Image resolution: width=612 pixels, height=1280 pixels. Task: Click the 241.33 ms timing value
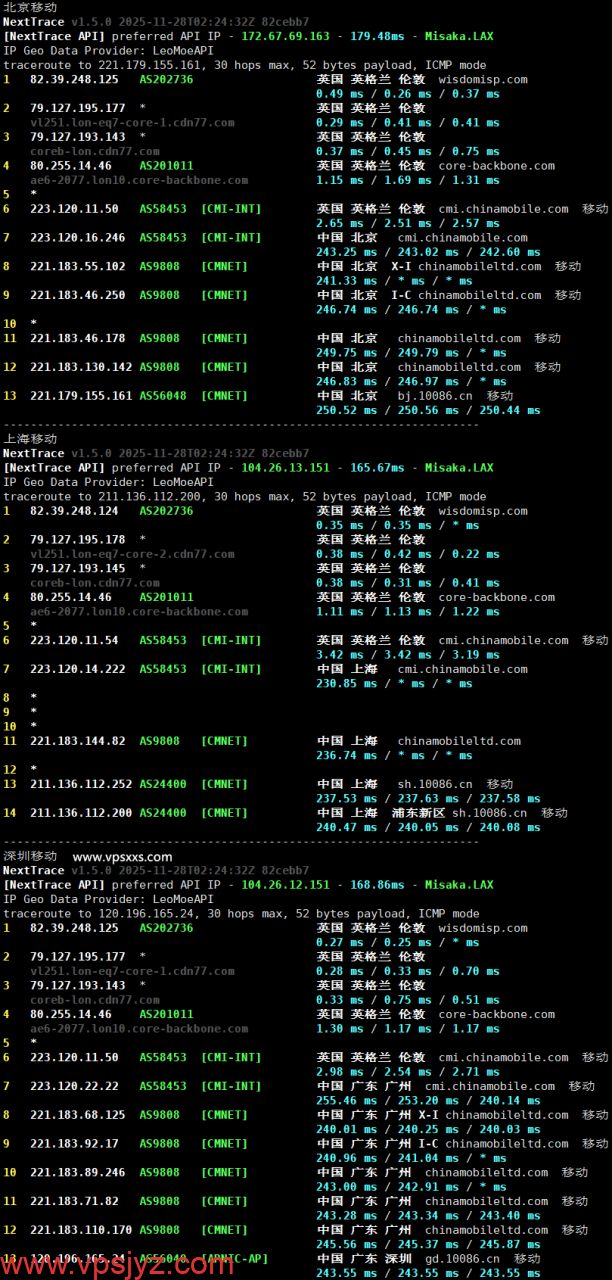pyautogui.click(x=347, y=282)
